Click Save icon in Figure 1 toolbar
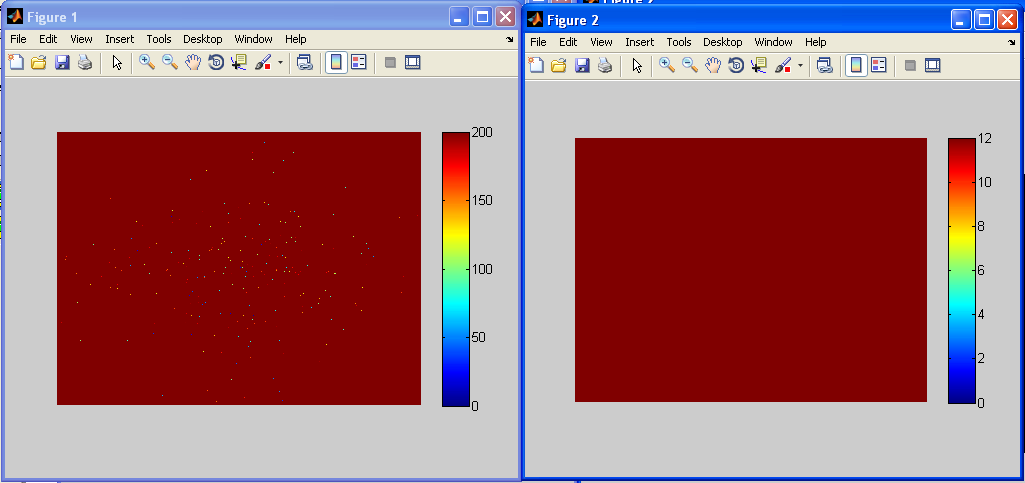 (62, 63)
